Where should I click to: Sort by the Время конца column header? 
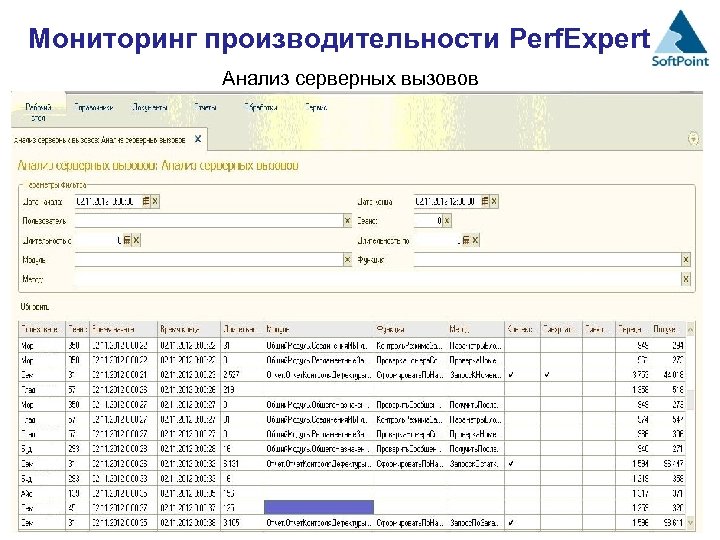click(189, 329)
